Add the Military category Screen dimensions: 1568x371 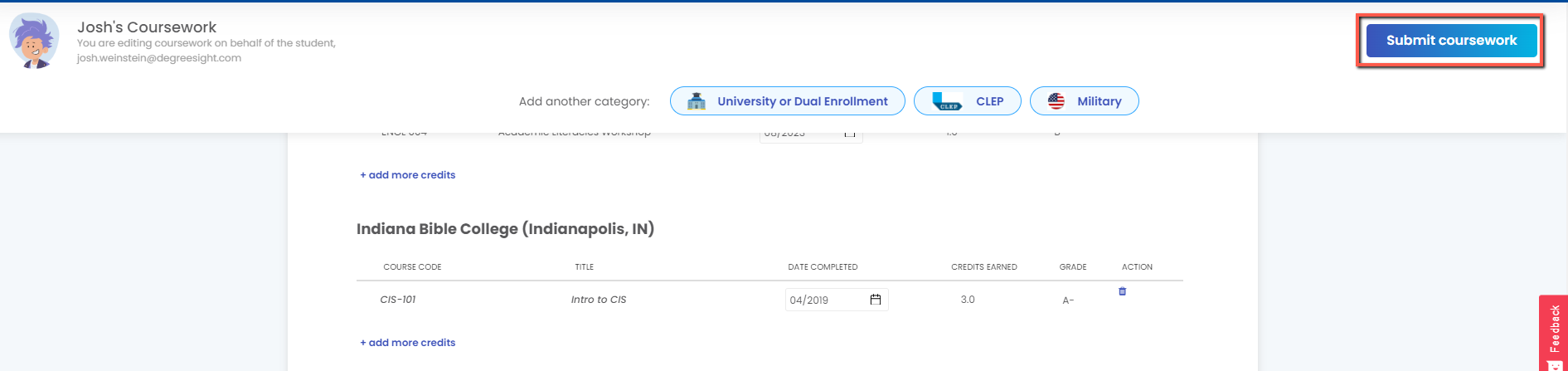(x=1099, y=101)
